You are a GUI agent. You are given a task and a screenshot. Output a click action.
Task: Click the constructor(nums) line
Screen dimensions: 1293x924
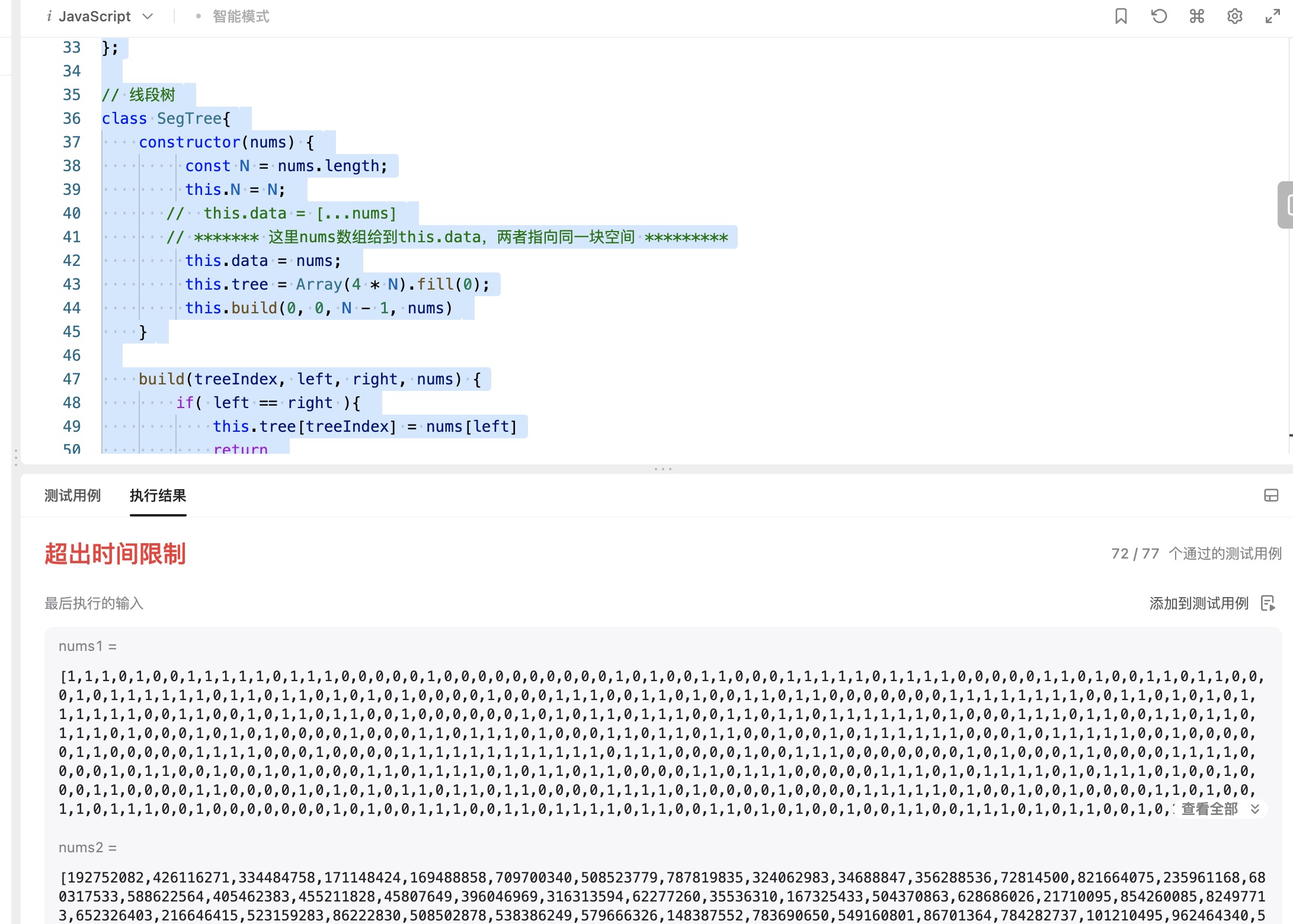[226, 142]
